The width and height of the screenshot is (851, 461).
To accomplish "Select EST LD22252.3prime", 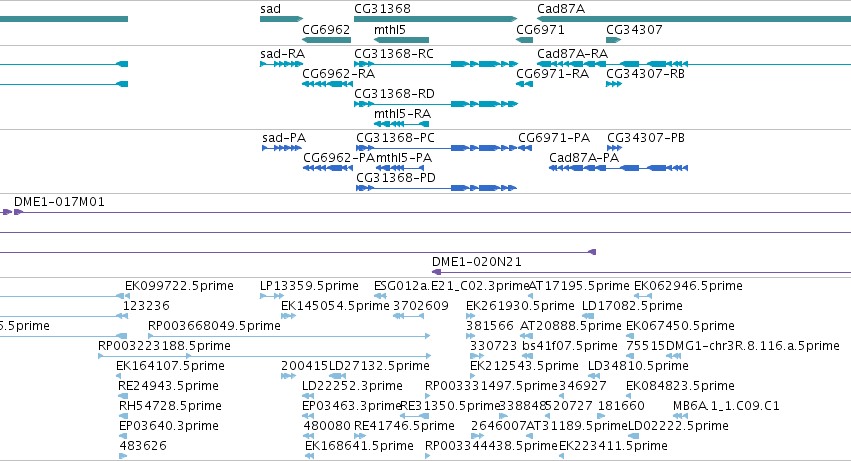I will point(352,386).
